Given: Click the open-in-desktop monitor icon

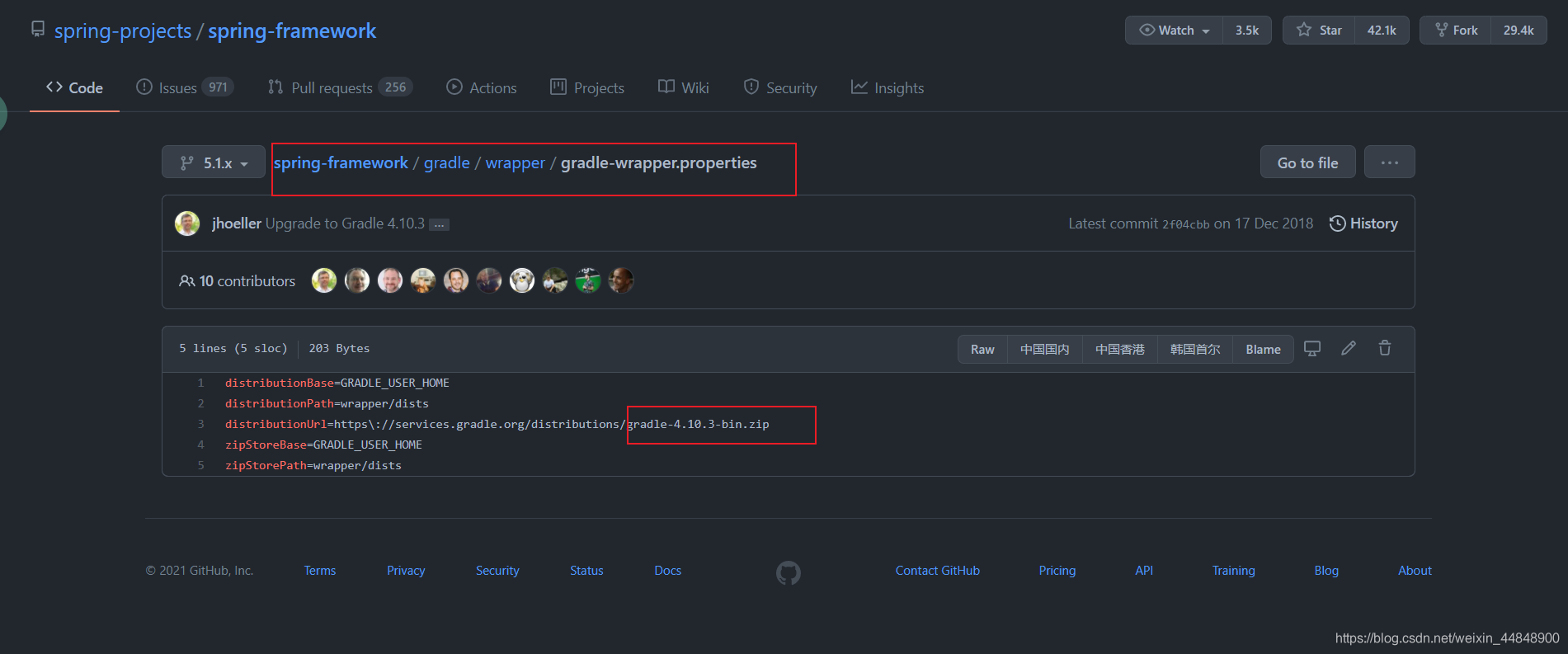Looking at the screenshot, I should pyautogui.click(x=1312, y=349).
